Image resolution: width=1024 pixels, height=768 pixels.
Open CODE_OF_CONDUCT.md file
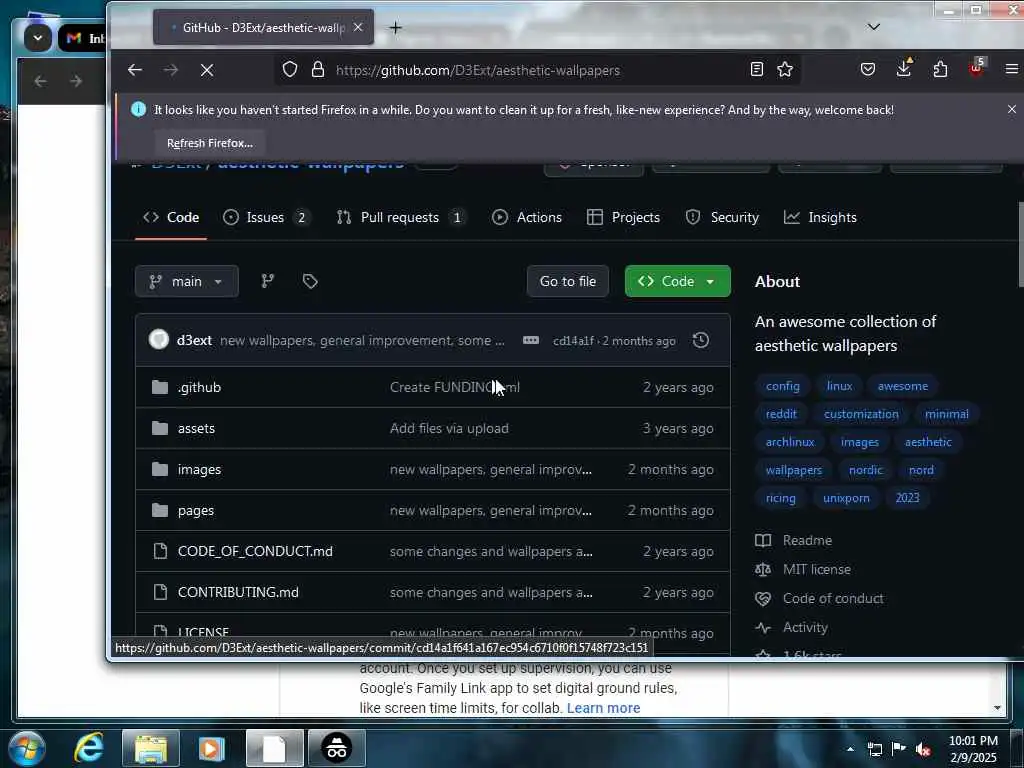point(255,551)
